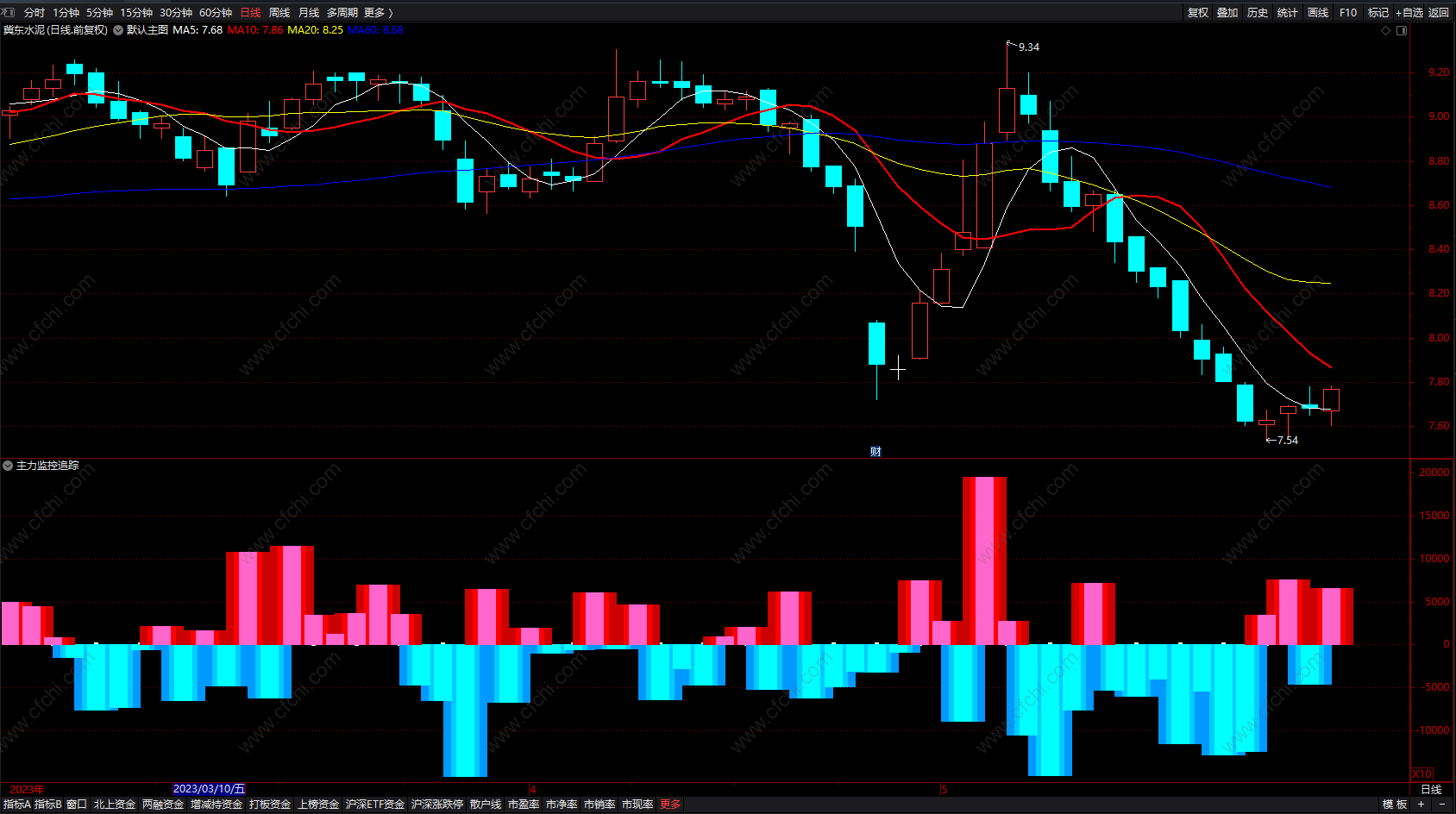This screenshot has width=1456, height=814.
Task: Show the 市现率 indicator
Action: pyautogui.click(x=637, y=805)
